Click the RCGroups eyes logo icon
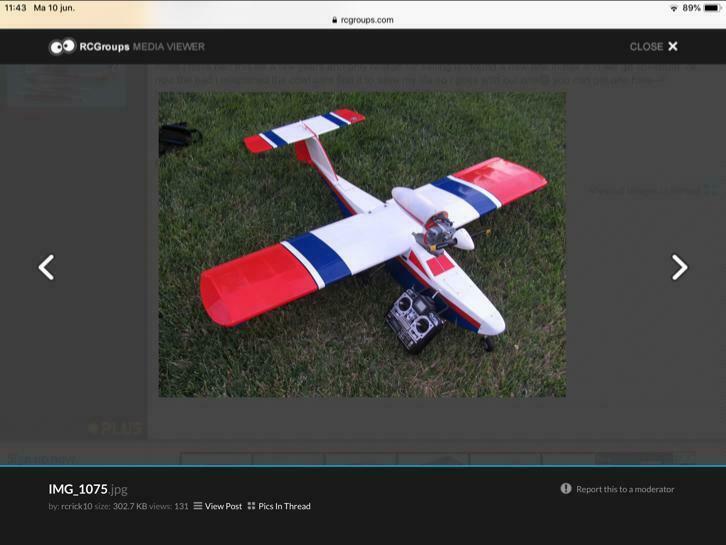 pos(62,46)
